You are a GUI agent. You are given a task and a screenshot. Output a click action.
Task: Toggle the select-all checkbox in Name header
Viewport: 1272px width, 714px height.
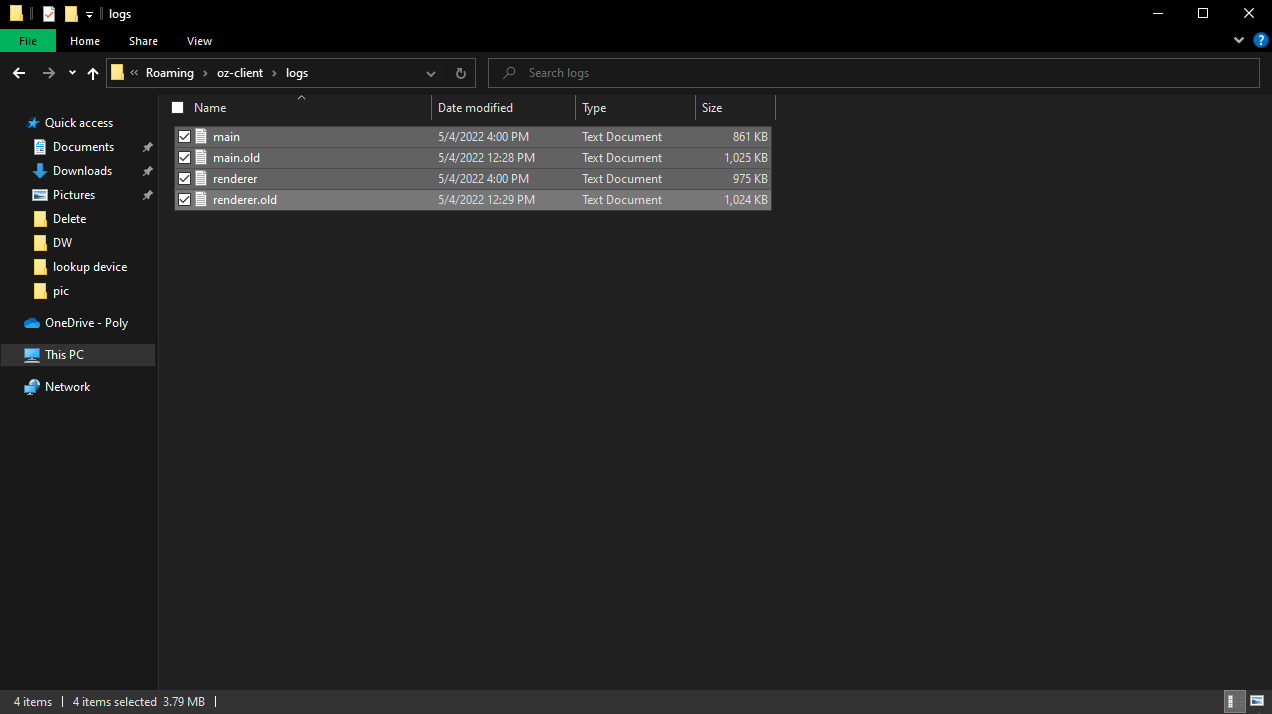click(x=177, y=107)
